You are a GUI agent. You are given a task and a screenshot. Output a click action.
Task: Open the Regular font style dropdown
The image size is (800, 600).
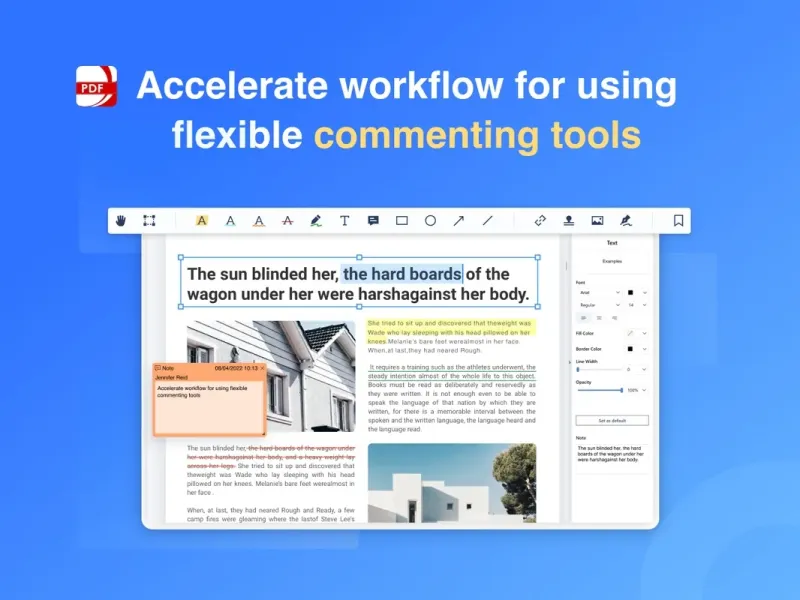599,305
